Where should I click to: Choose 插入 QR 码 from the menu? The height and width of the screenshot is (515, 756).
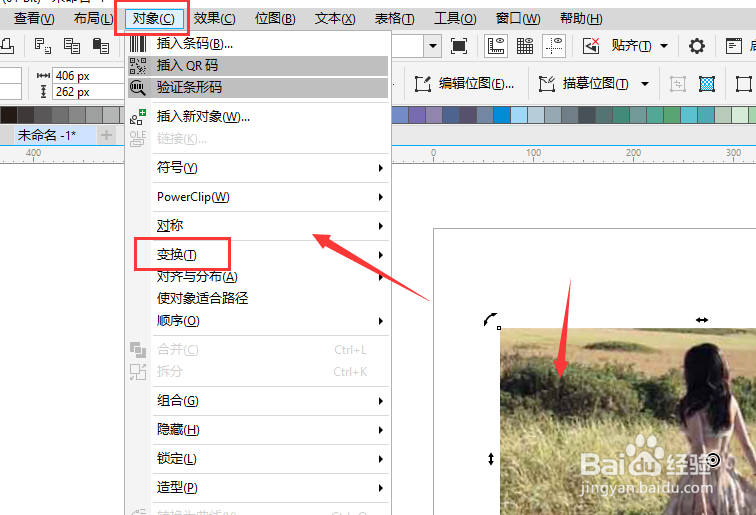click(258, 66)
